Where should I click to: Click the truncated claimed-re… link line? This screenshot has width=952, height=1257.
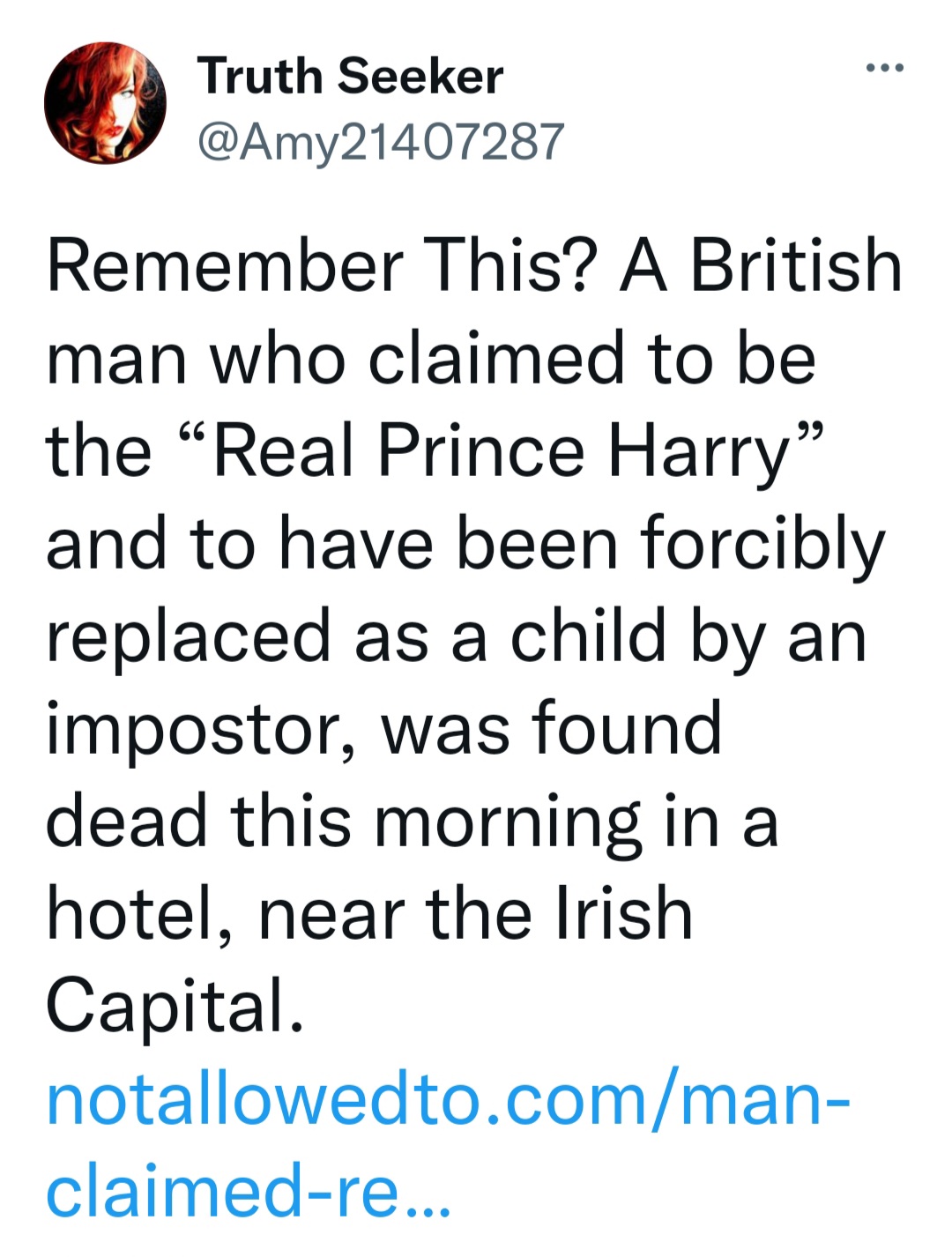249,1192
